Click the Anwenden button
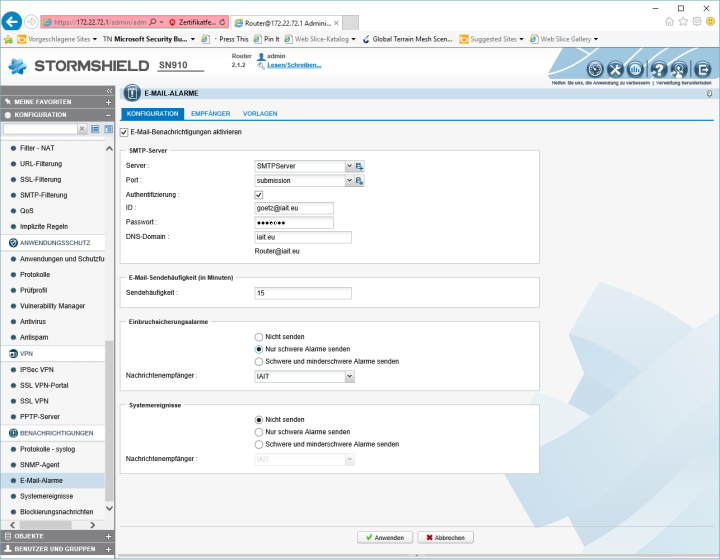This screenshot has height=559, width=720. tap(384, 537)
